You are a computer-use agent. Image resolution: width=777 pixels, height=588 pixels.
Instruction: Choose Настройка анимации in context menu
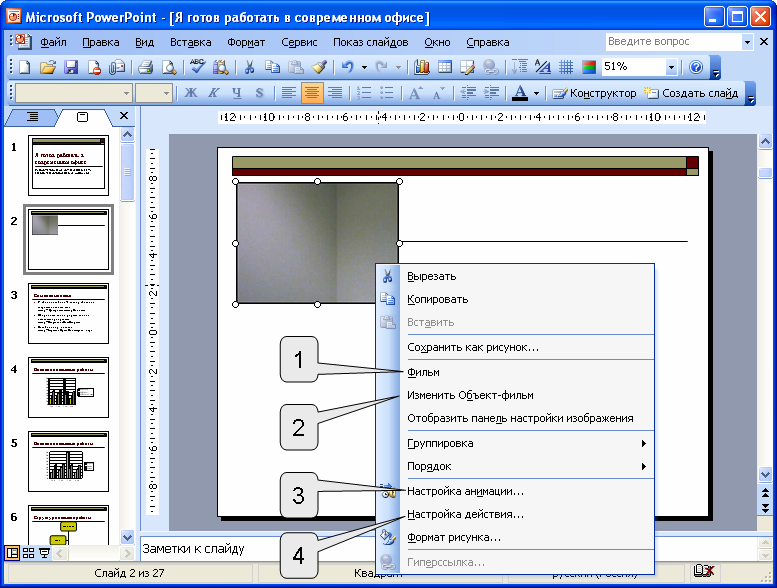[x=515, y=491]
